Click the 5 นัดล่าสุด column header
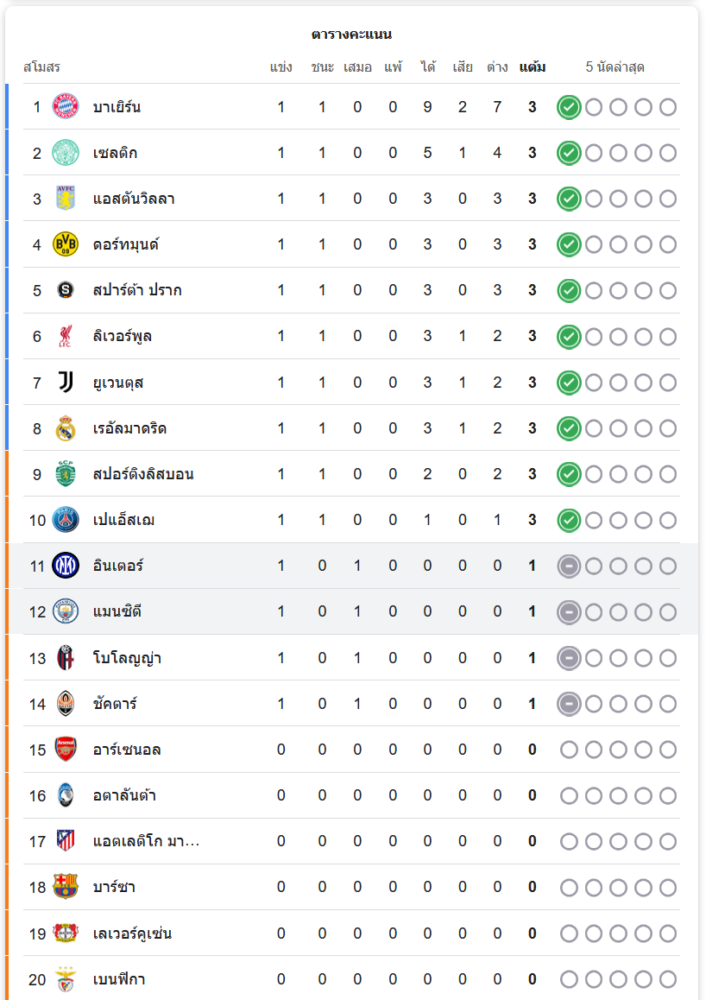The height and width of the screenshot is (1000, 706). 615,68
